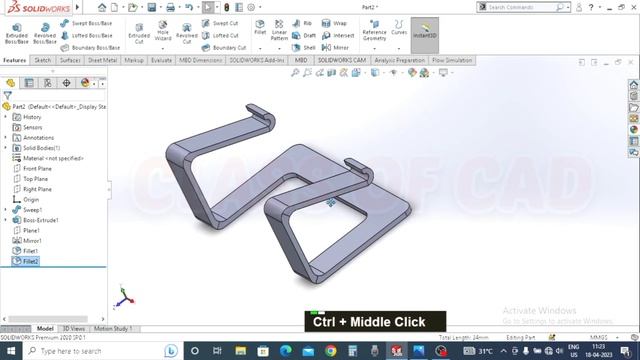Image resolution: width=640 pixels, height=360 pixels.
Task: Select the Linear Pattern tool
Action: (279, 30)
